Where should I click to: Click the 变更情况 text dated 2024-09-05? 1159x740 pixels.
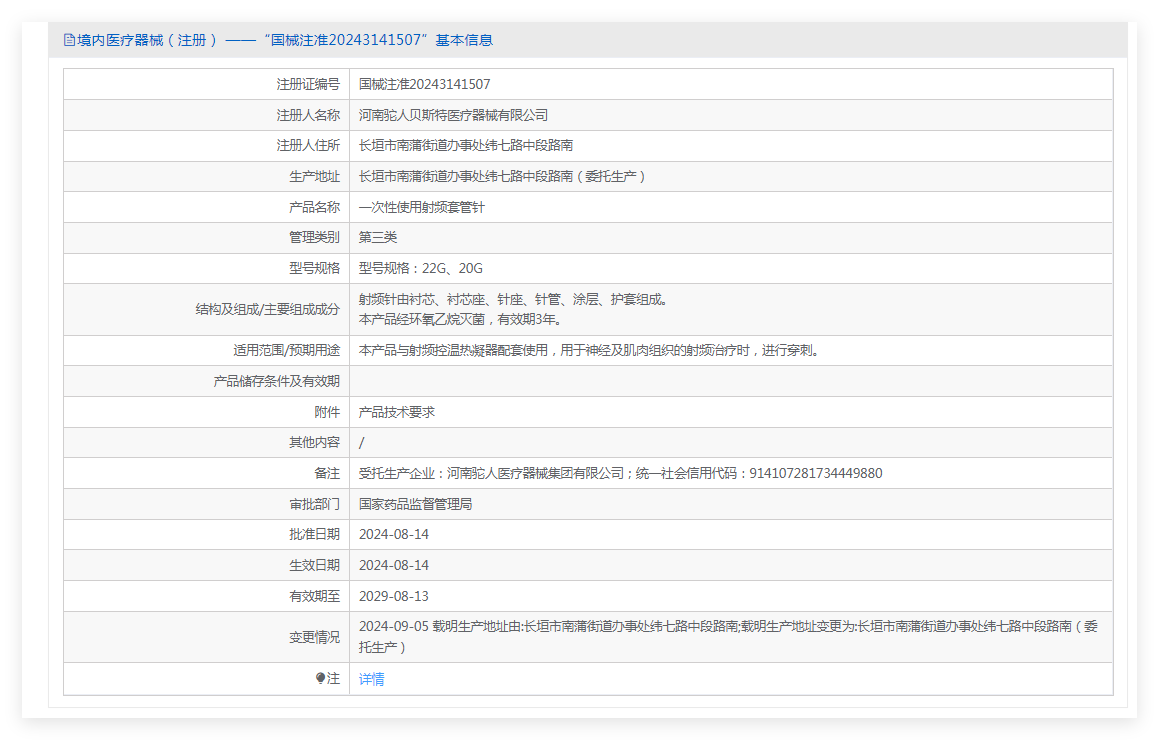728,627
